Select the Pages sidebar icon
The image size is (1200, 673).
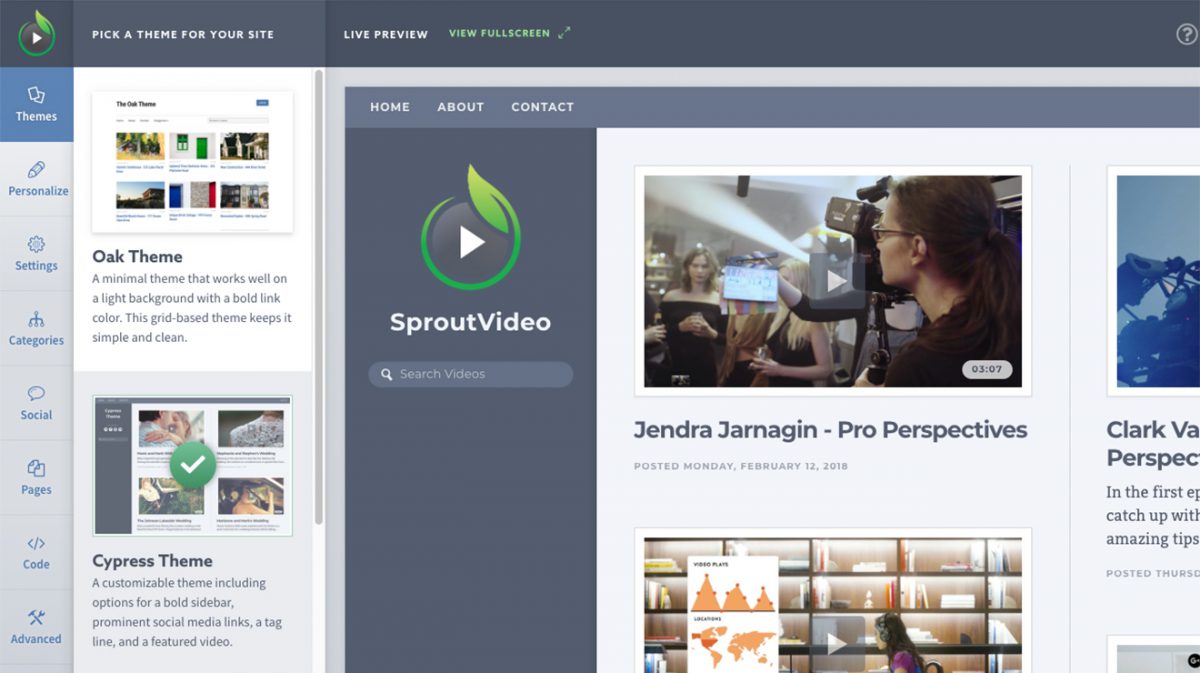37,478
